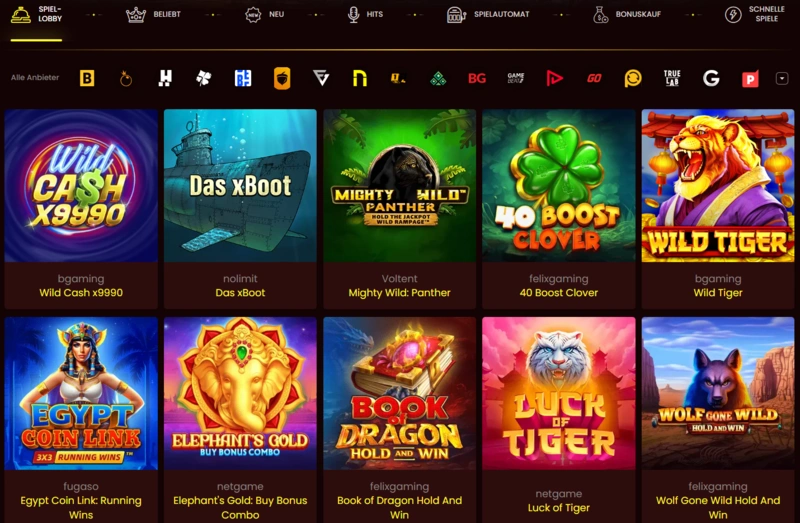
Task: Filter by orange acorn provider logo
Action: tap(282, 79)
